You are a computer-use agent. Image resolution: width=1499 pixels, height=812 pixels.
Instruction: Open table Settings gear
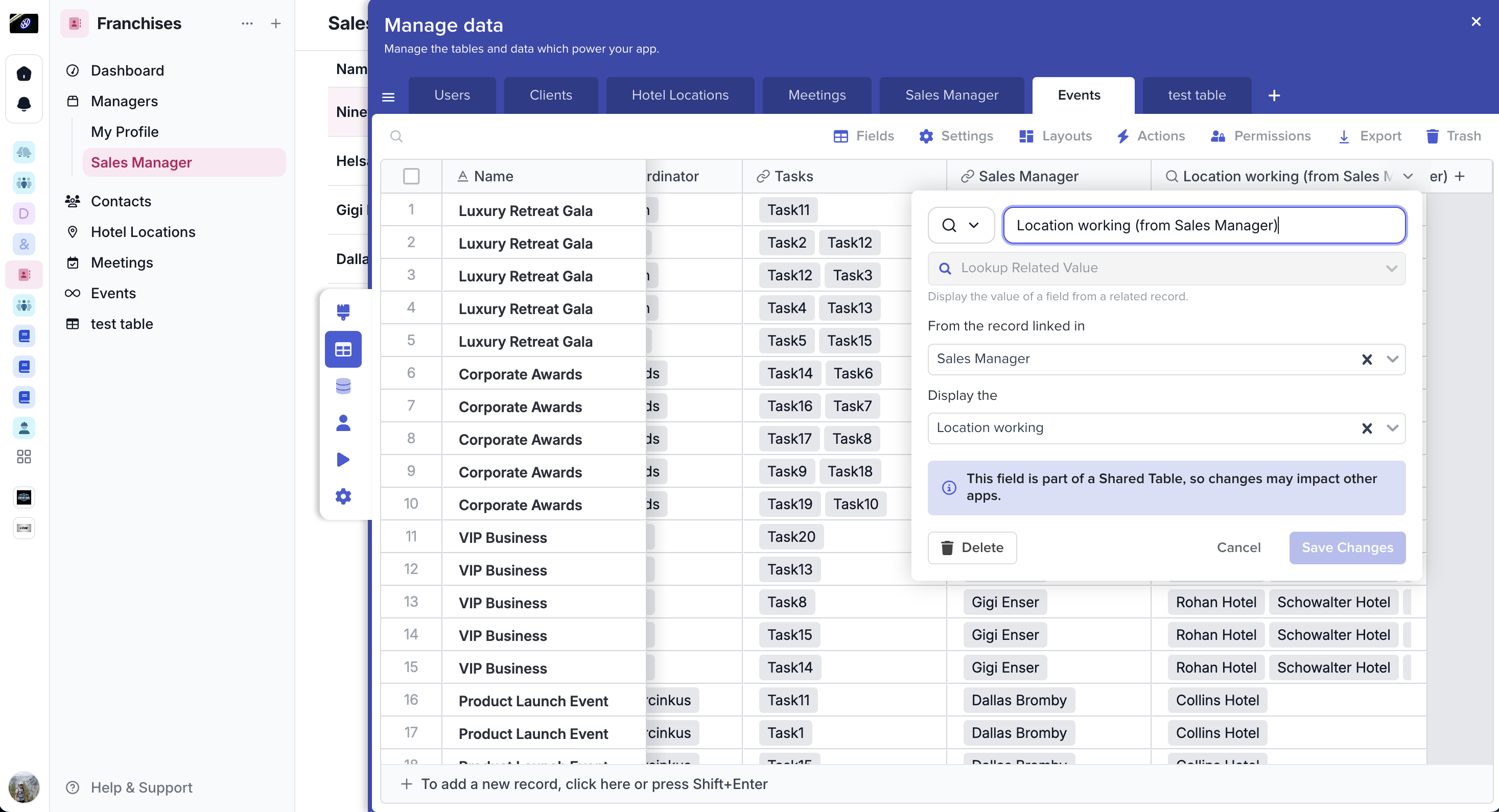tap(926, 136)
